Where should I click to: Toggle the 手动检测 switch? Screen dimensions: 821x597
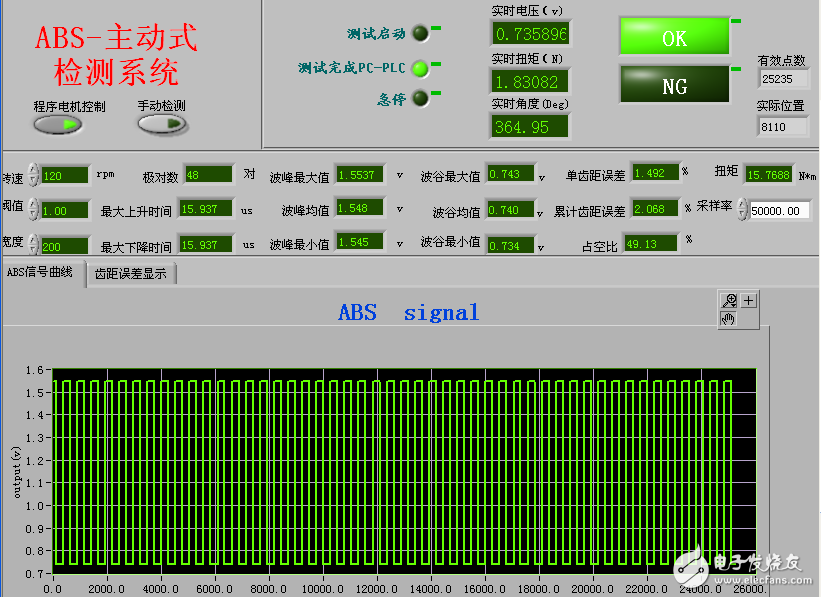pyautogui.click(x=162, y=124)
